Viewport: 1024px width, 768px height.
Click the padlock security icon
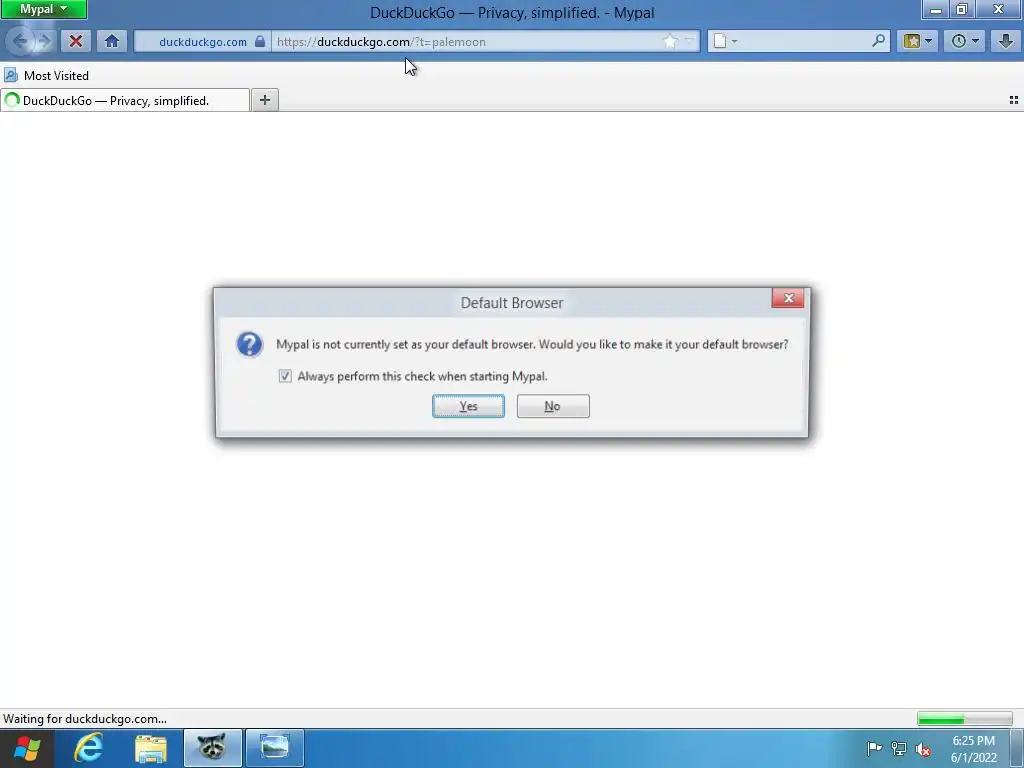(x=260, y=41)
